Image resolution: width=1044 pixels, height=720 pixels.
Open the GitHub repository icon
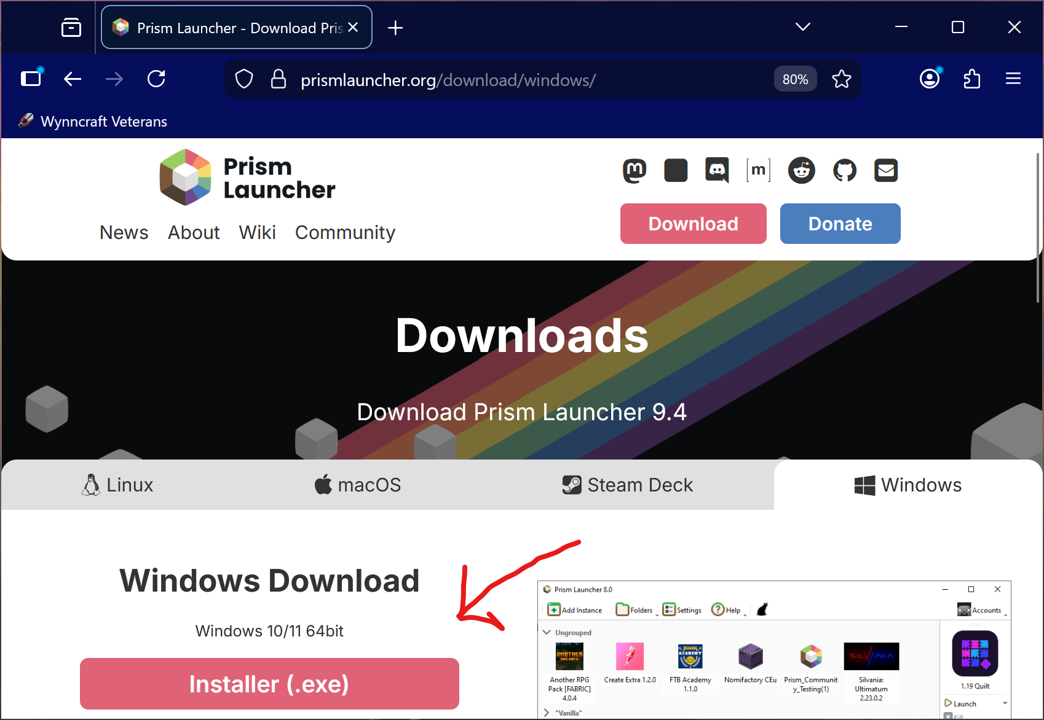(x=844, y=170)
